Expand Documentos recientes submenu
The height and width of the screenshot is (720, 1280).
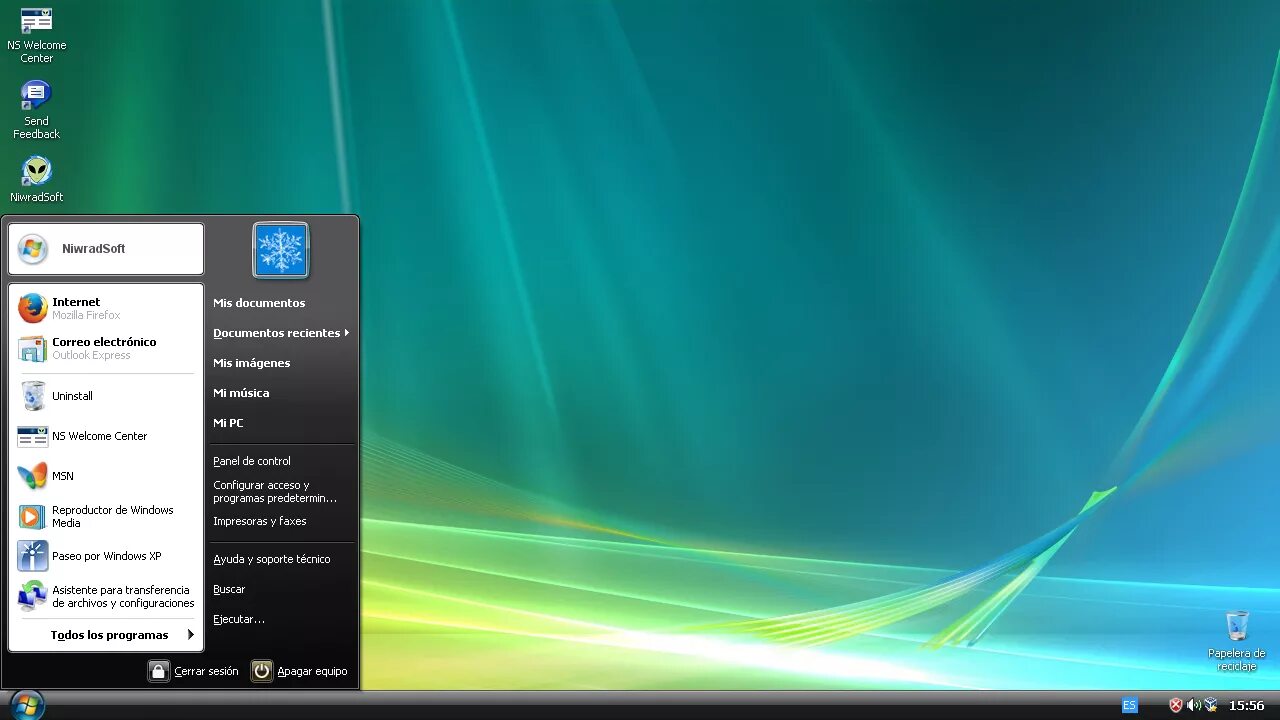pos(282,333)
